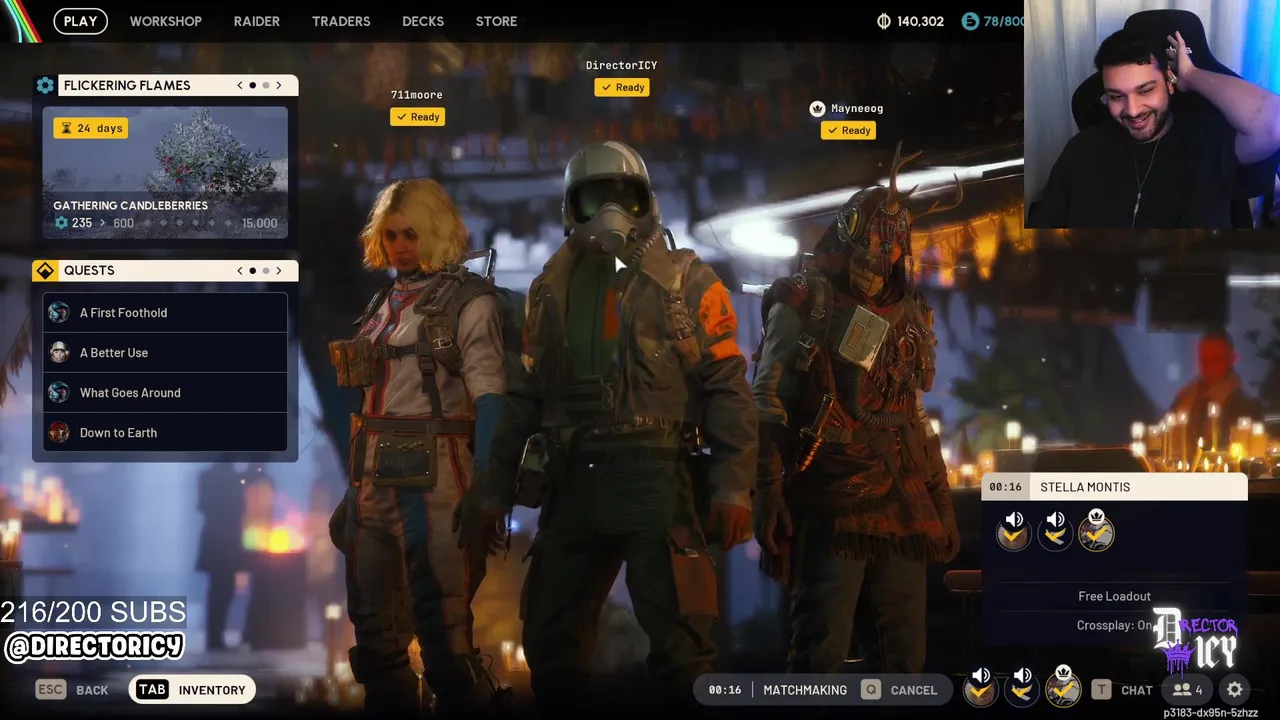Screen dimensions: 1280x720
Task: Click the candleberry flower icon next to 235
Action: click(x=61, y=223)
